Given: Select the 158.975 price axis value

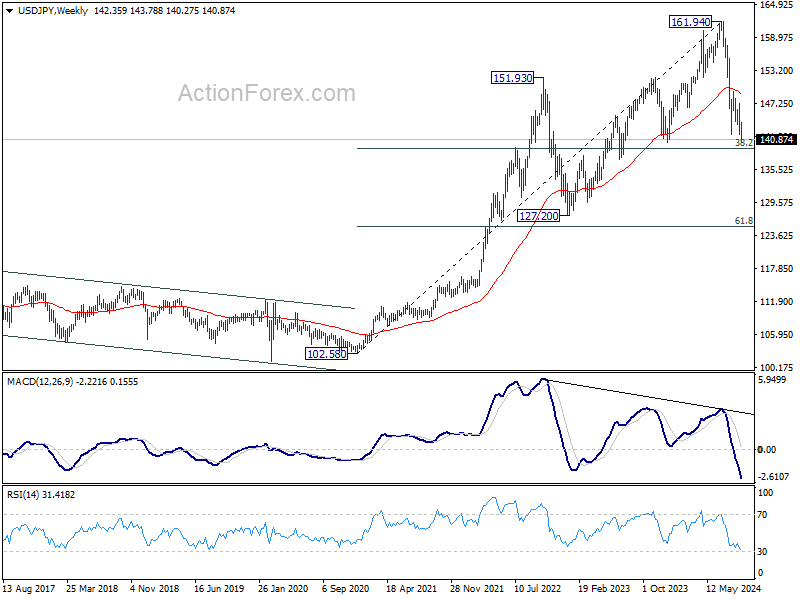Looking at the screenshot, I should [777, 38].
